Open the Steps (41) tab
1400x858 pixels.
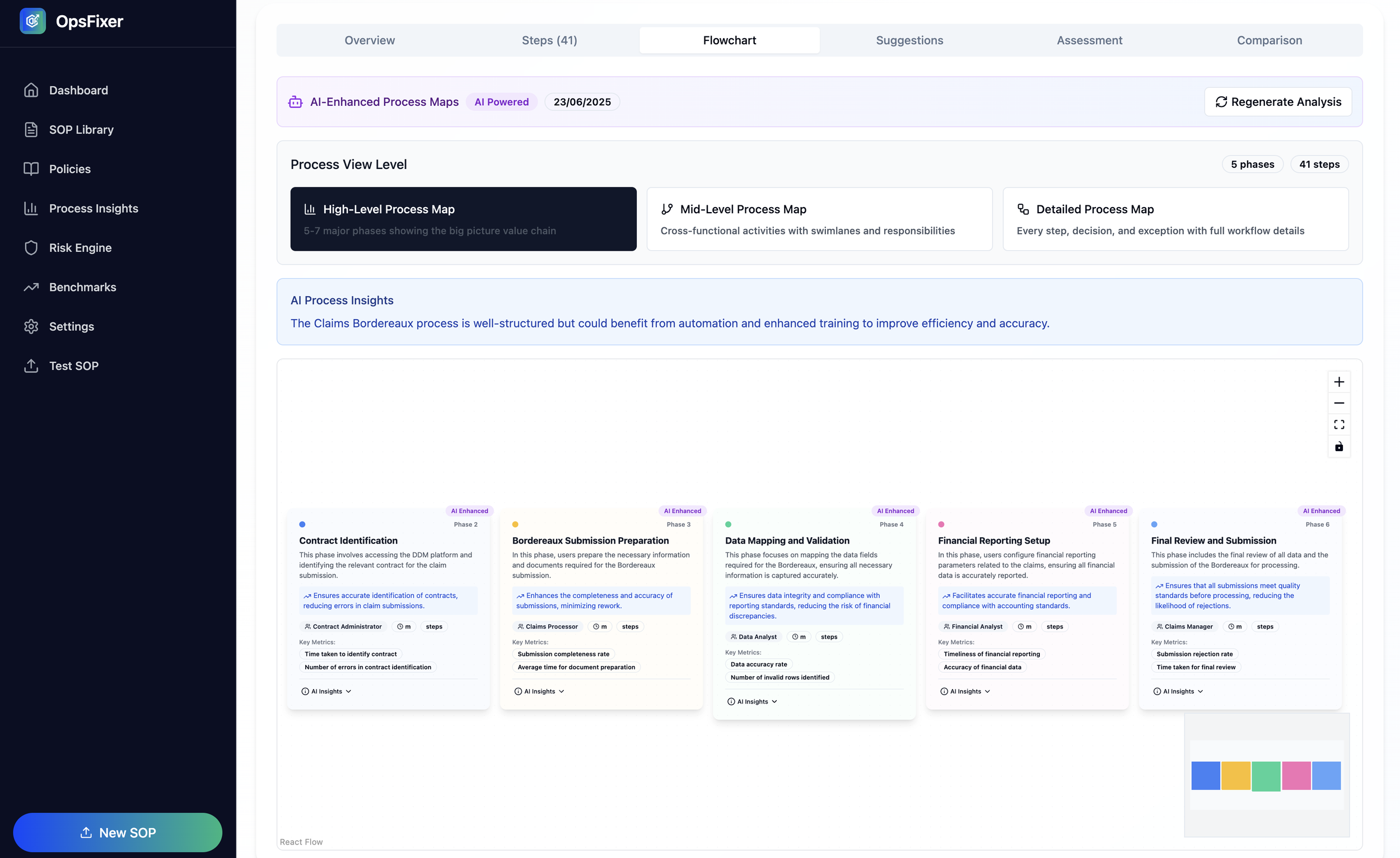[549, 40]
